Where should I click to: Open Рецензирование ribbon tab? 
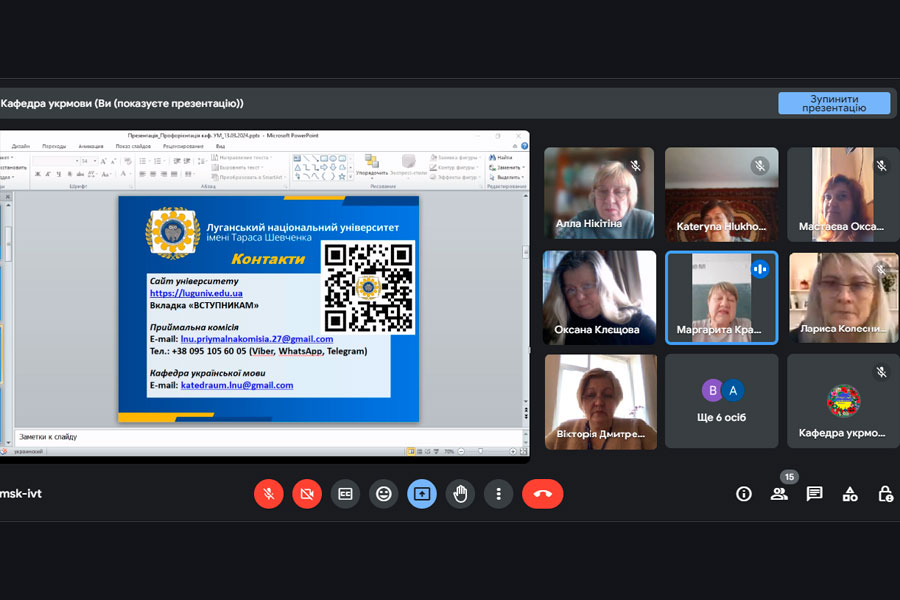183,146
